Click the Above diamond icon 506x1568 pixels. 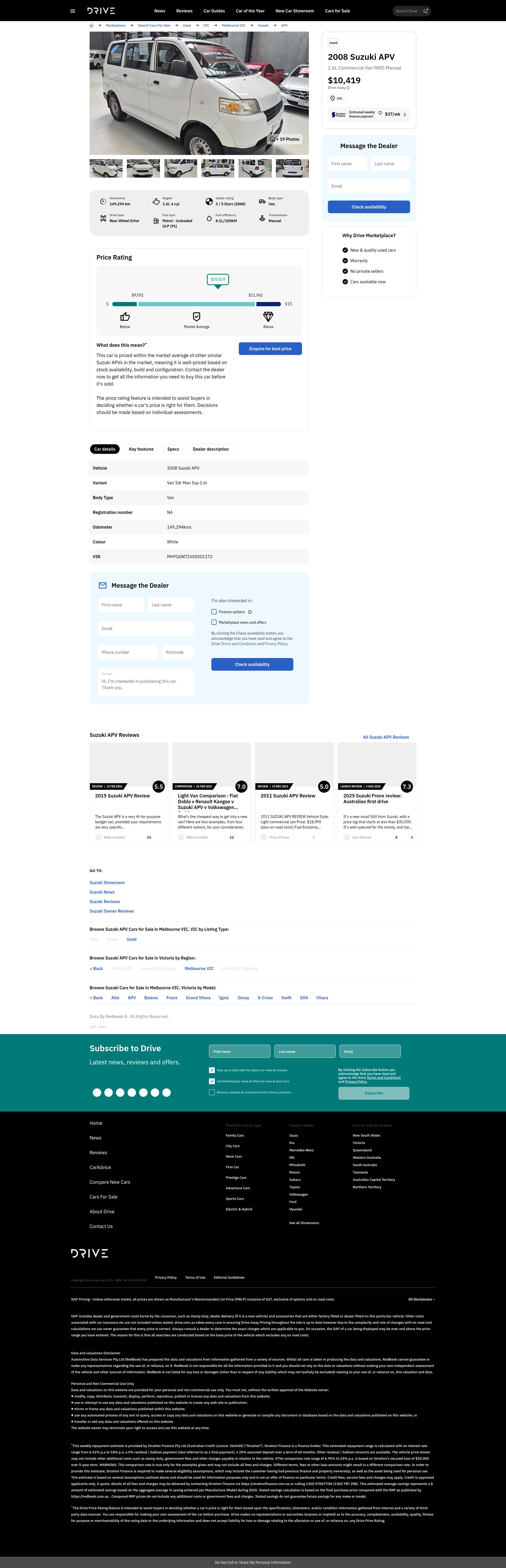tap(268, 316)
